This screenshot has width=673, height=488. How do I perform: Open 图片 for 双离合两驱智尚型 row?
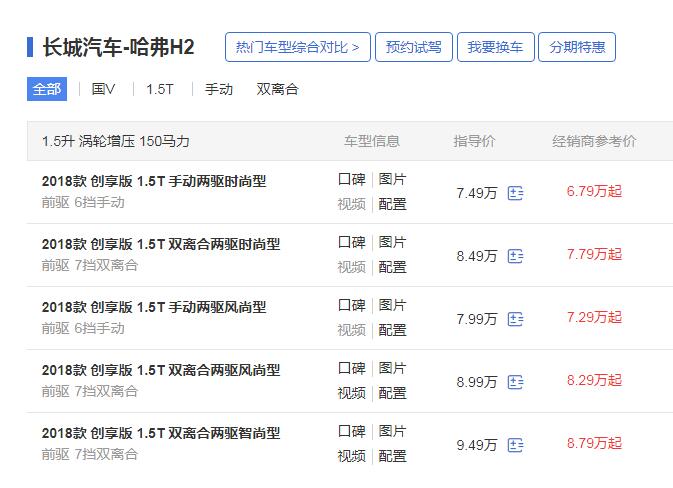392,431
